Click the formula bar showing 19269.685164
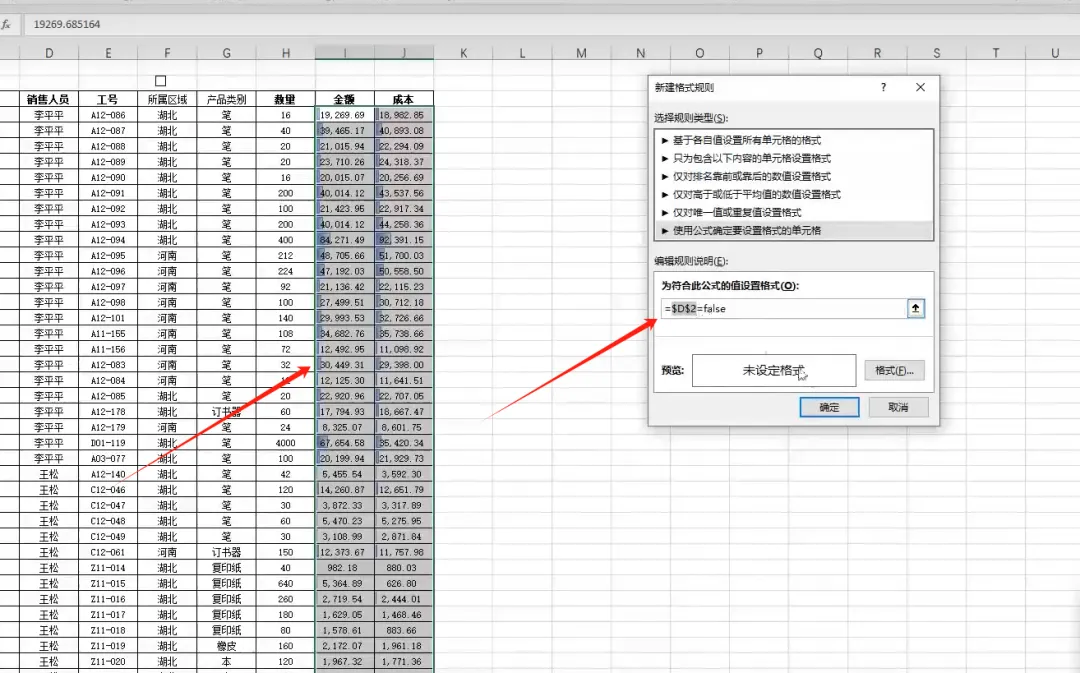 (x=551, y=24)
